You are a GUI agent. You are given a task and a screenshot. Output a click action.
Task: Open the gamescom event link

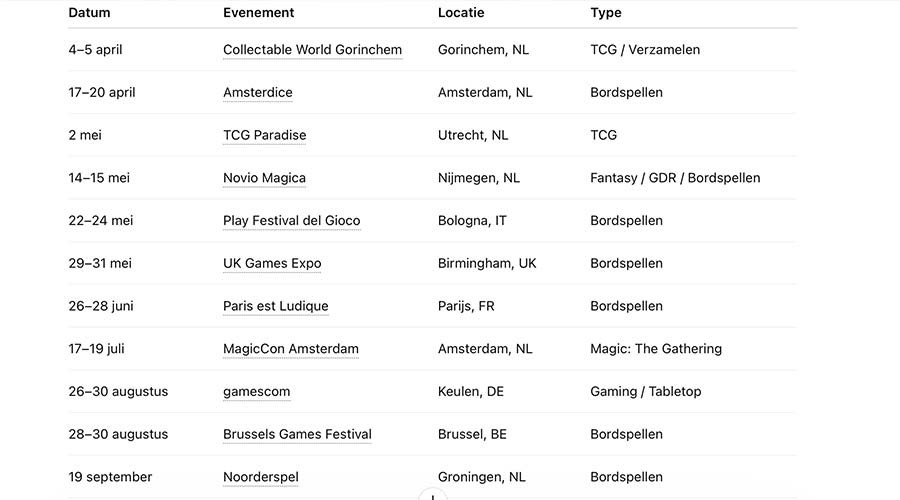256,392
